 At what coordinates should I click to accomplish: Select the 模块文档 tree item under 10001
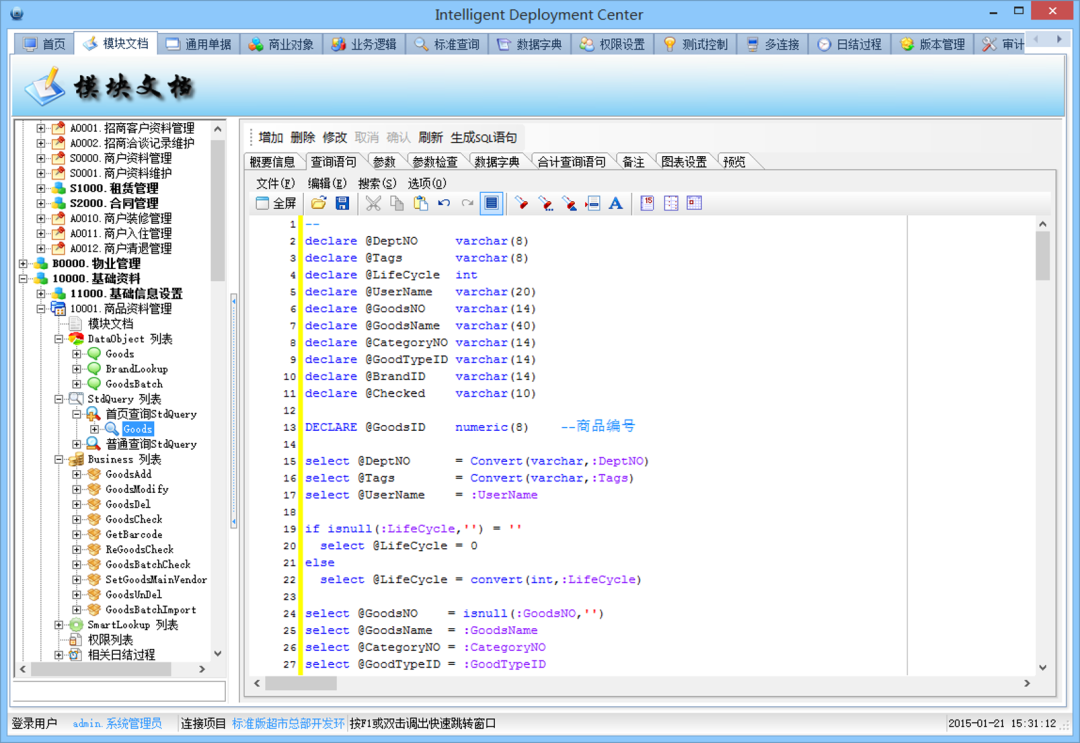point(110,324)
